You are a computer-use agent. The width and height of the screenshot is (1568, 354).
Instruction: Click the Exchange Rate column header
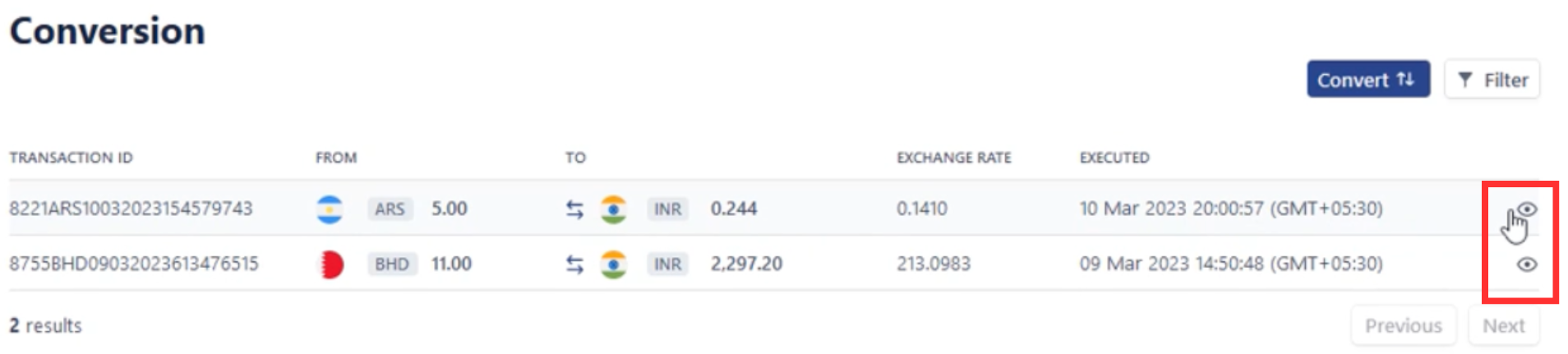[953, 158]
